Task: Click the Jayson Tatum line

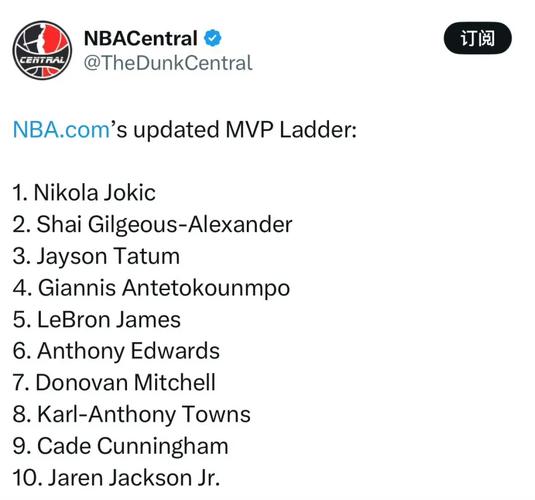Action: tap(96, 256)
